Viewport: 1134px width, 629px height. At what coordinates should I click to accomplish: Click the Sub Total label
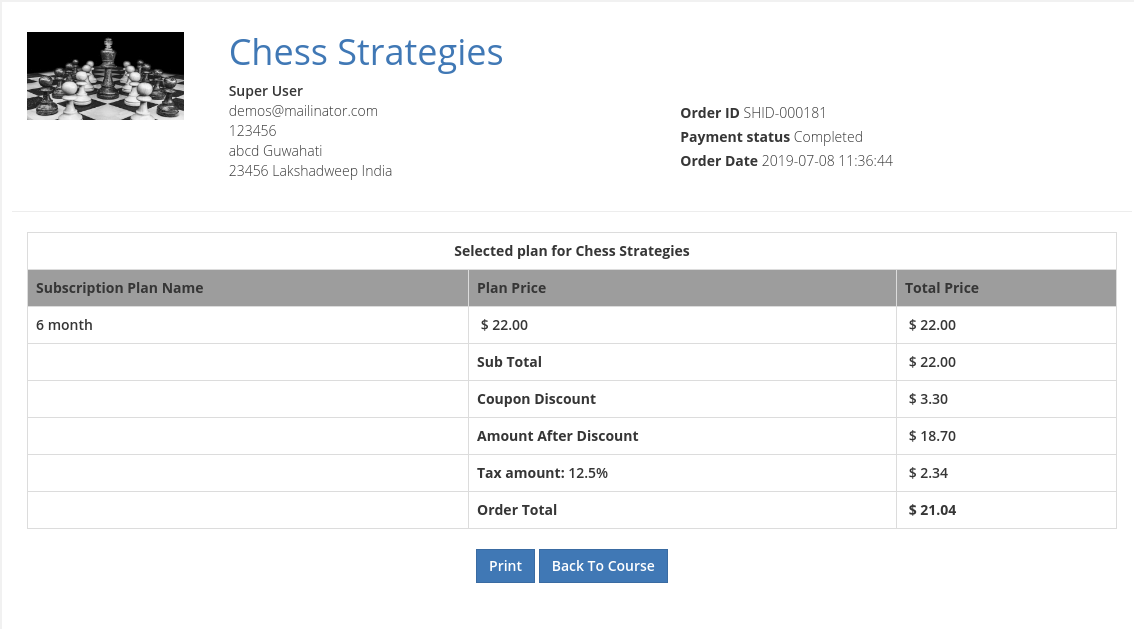click(509, 362)
